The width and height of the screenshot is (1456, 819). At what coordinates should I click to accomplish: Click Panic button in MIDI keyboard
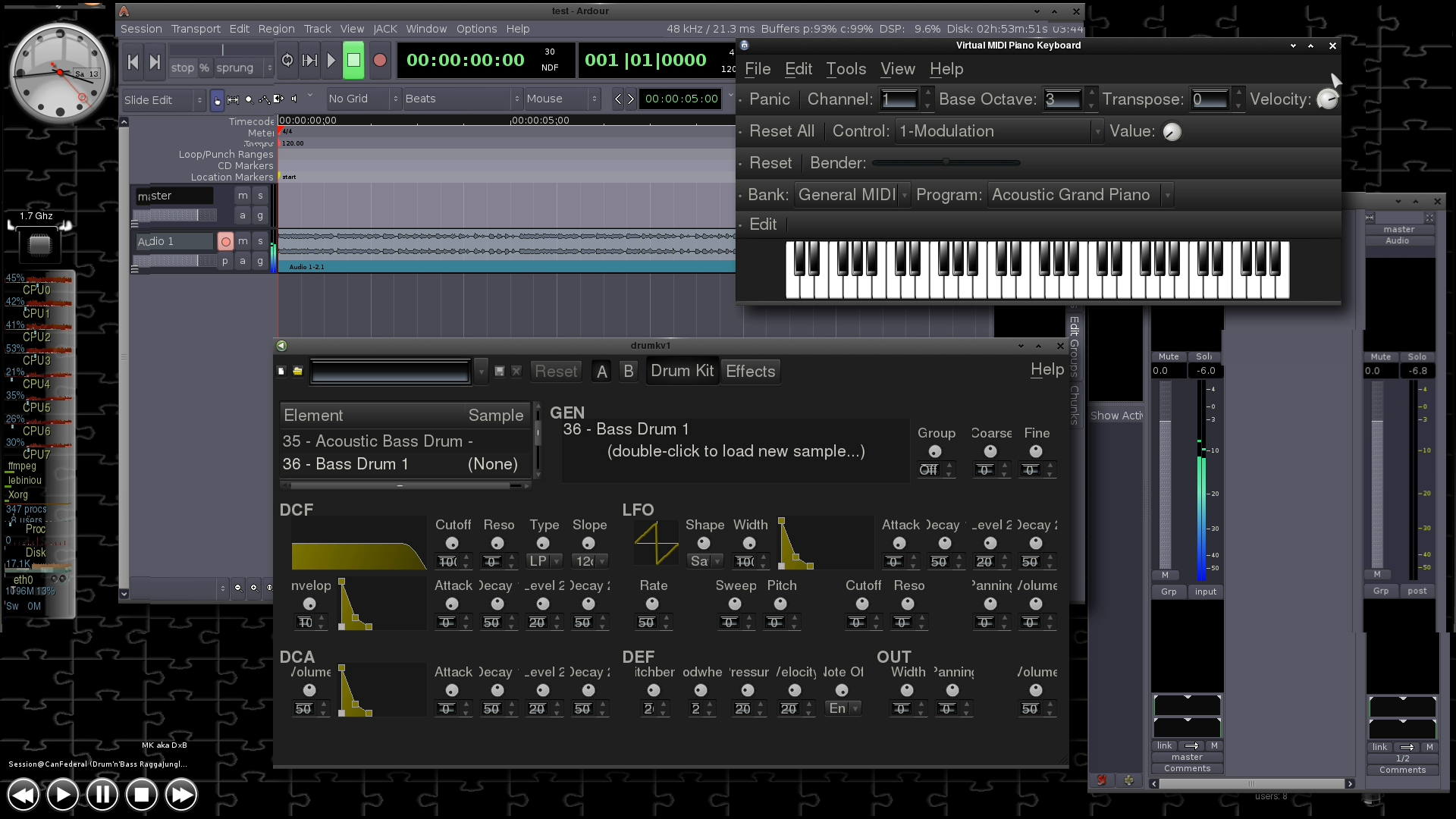click(769, 99)
